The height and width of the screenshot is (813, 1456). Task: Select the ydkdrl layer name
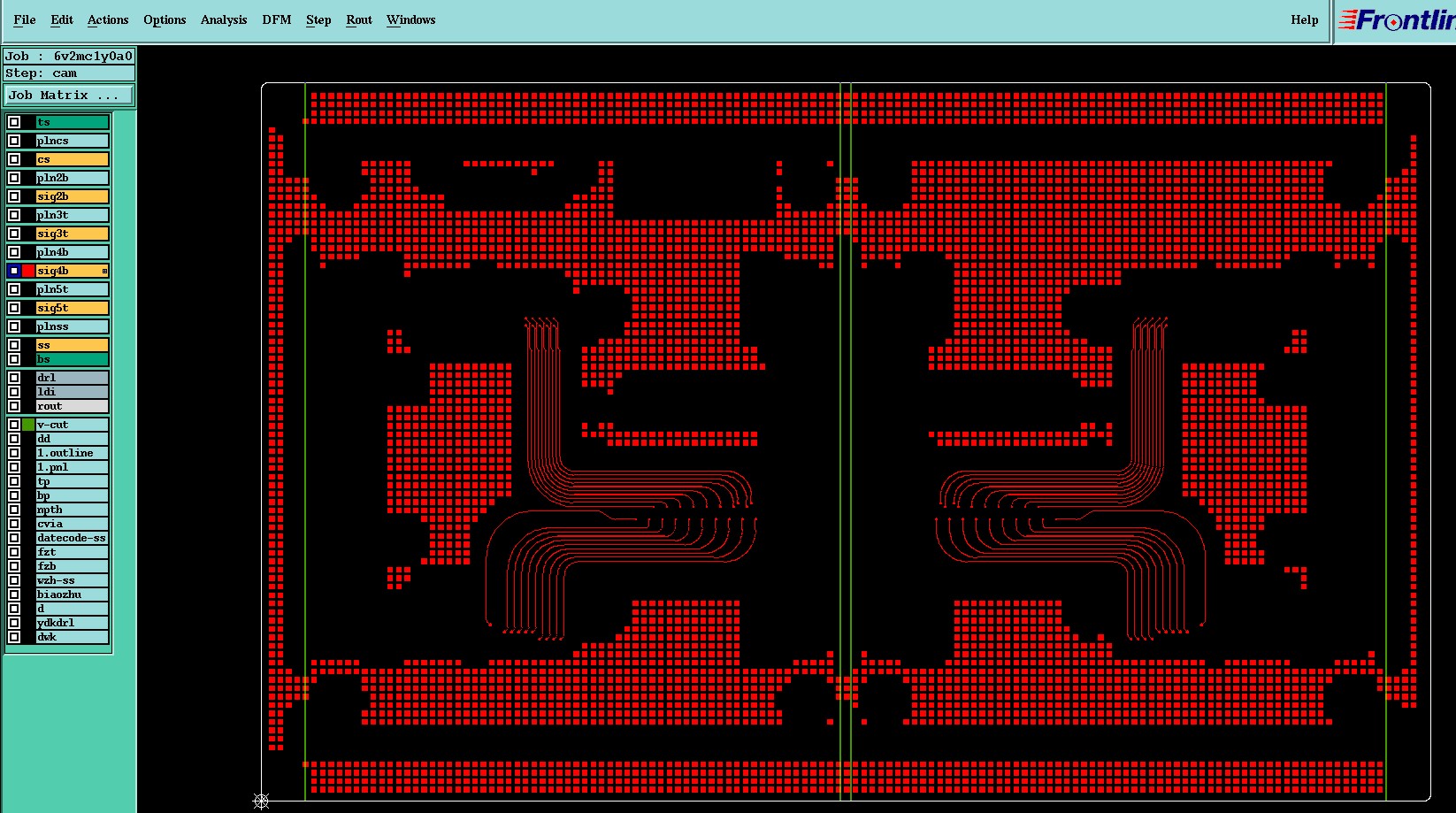pos(73,623)
